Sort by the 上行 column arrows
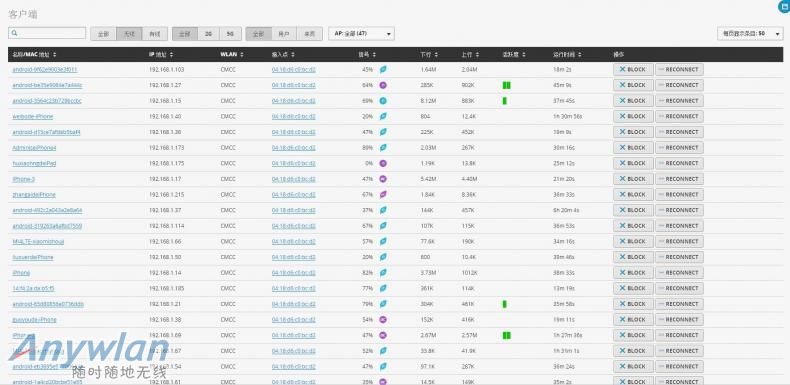 click(477, 54)
